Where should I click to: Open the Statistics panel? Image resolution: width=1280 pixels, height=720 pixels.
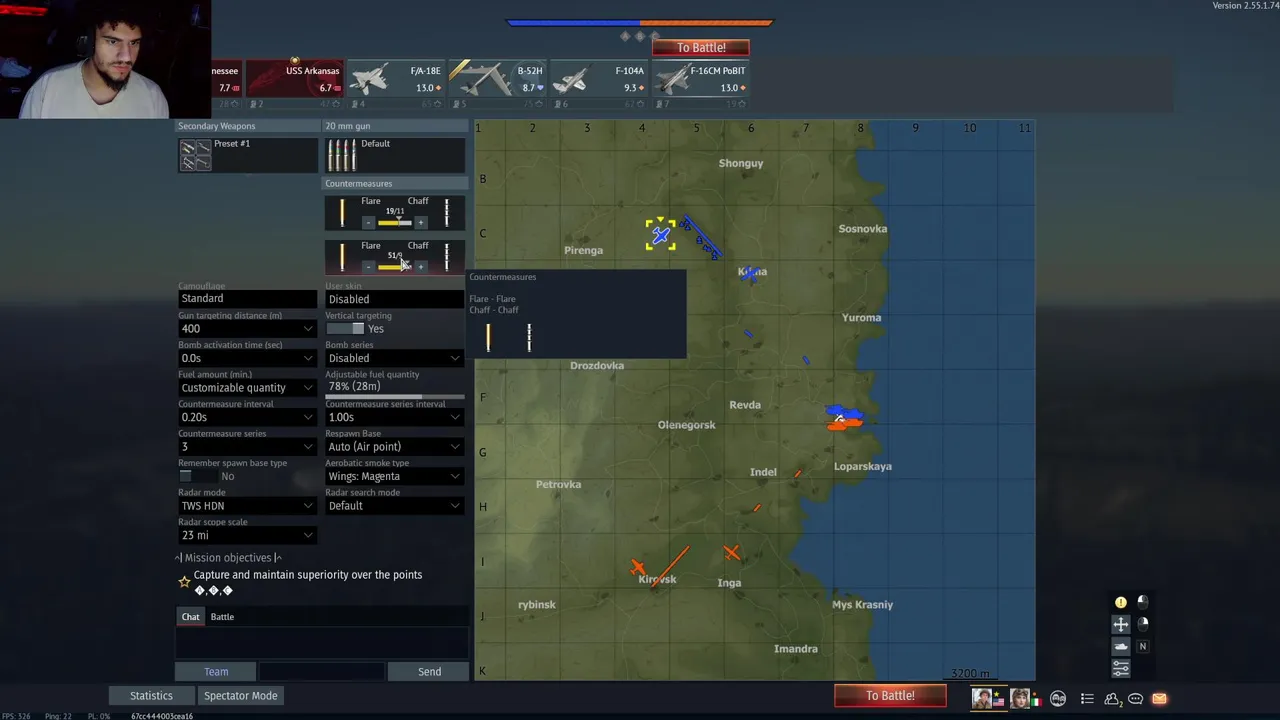tap(151, 696)
